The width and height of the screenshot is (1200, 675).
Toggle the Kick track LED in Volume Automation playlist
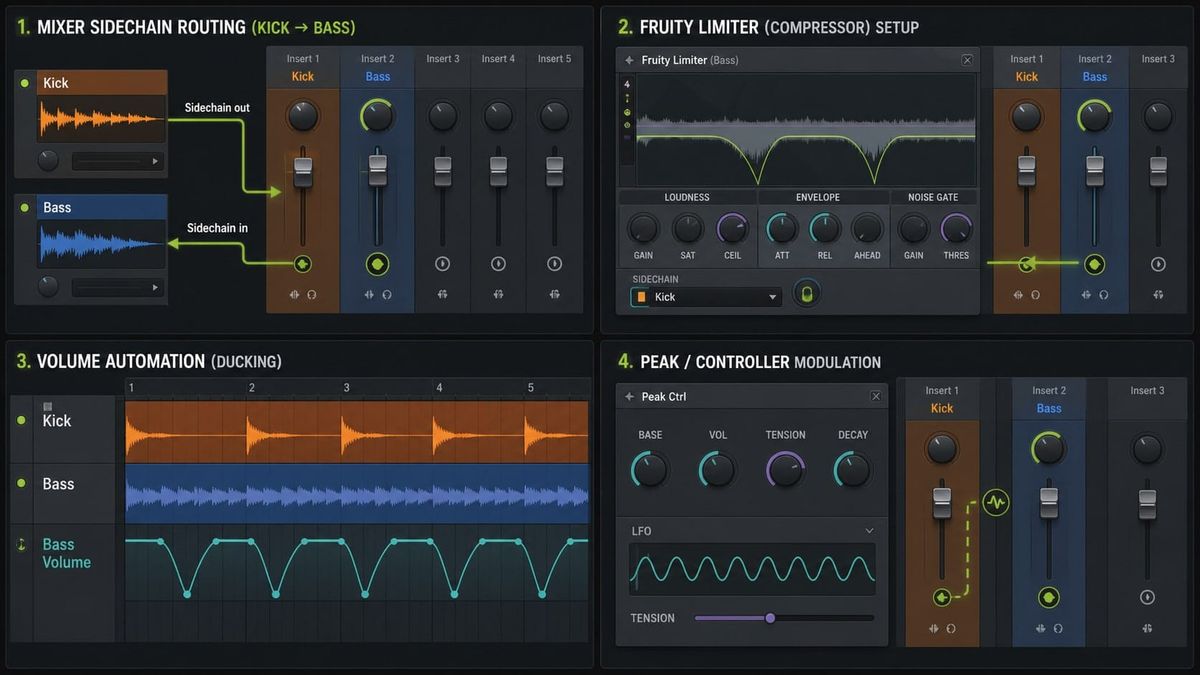click(x=21, y=421)
